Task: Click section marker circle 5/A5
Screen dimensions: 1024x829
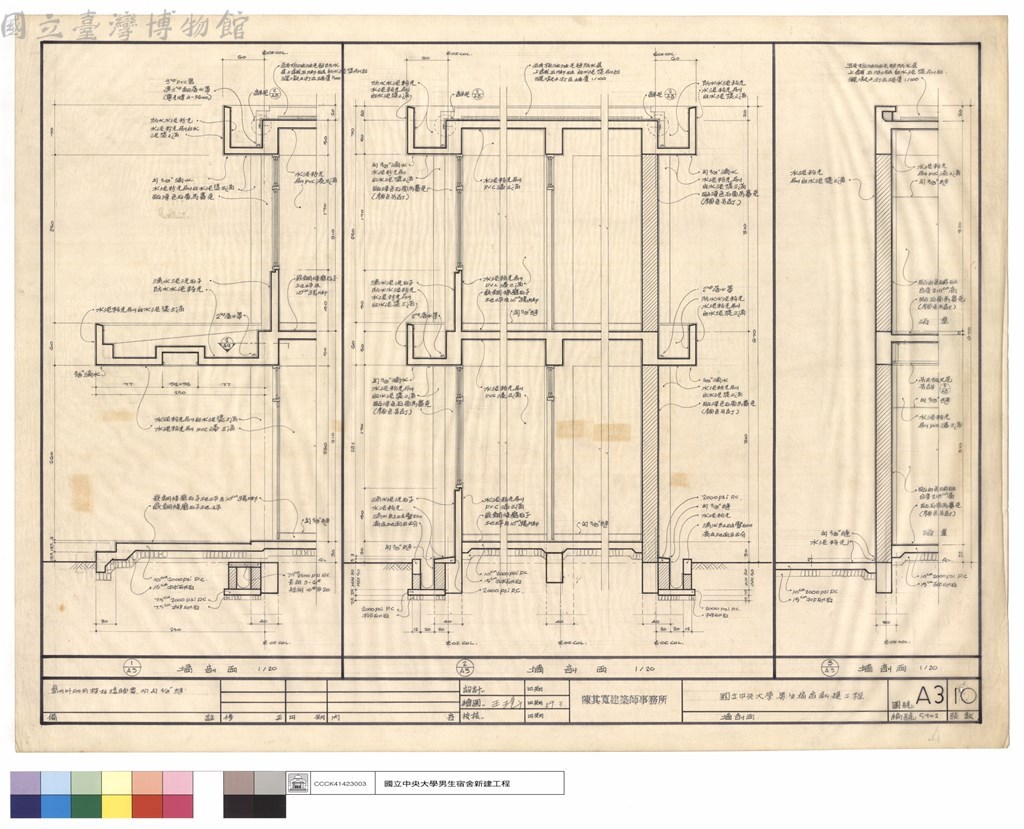Action: click(829, 668)
